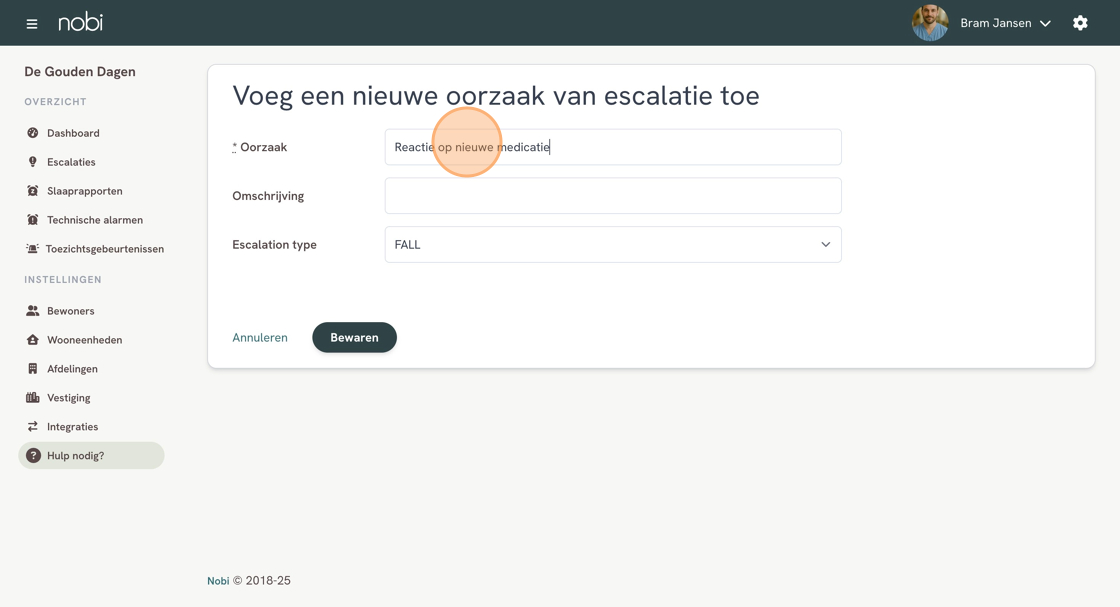The image size is (1120, 607).
Task: Open the Escalation type dropdown showing FALL
Action: pyautogui.click(x=613, y=244)
